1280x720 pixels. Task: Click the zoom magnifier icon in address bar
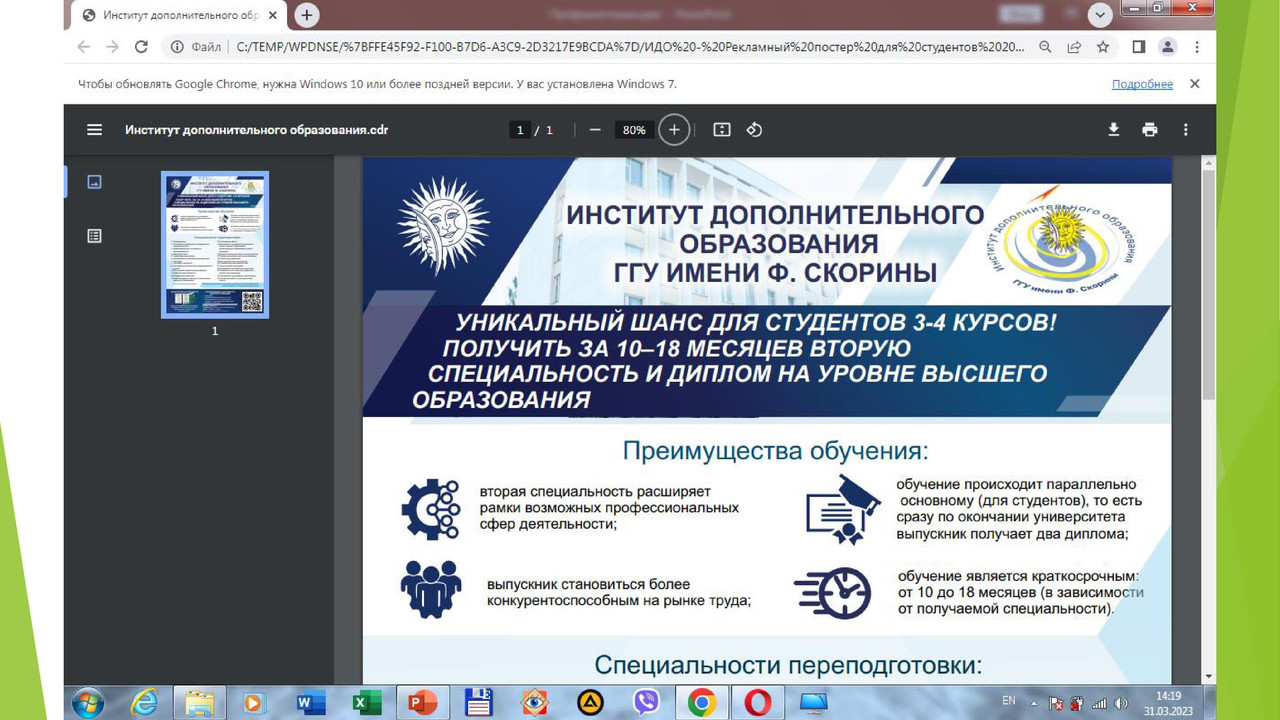pos(1045,46)
